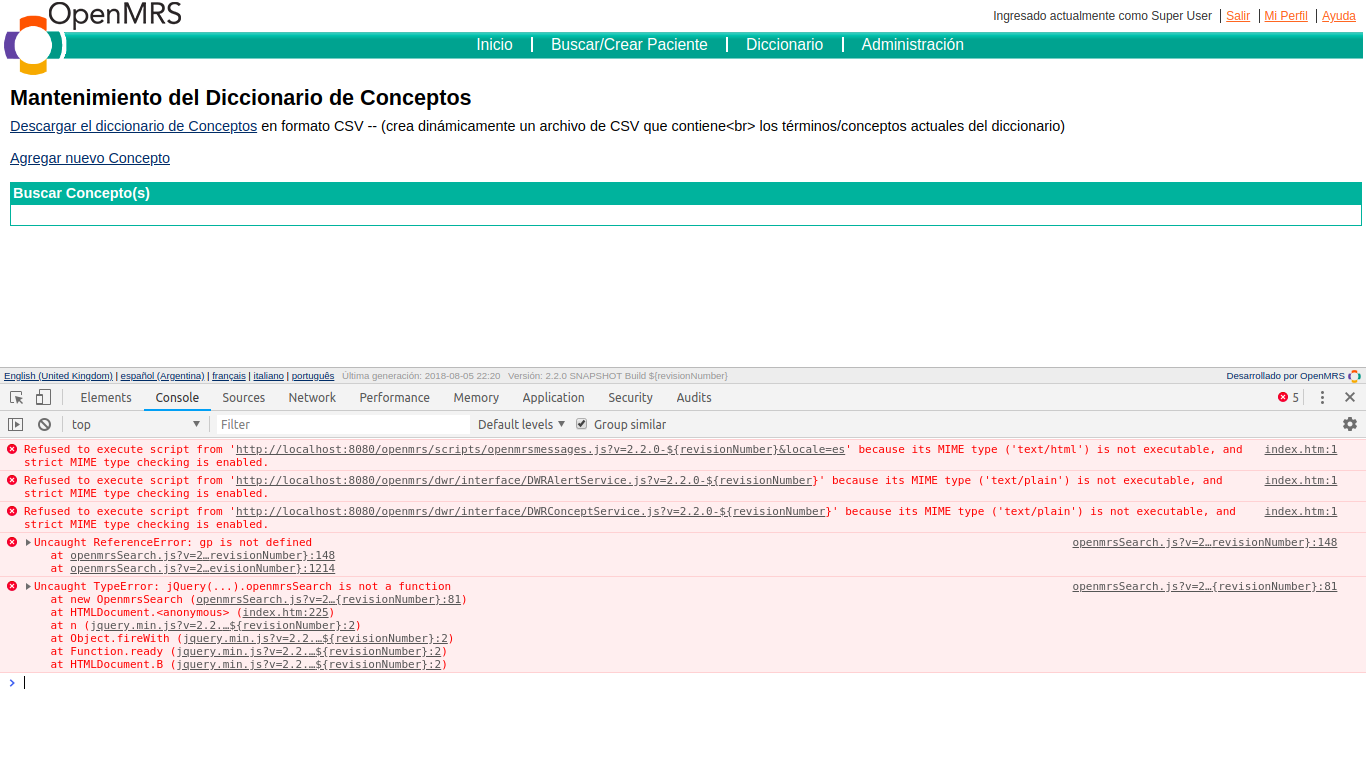Switch language to français
This screenshot has width=1366, height=768.
tap(229, 376)
